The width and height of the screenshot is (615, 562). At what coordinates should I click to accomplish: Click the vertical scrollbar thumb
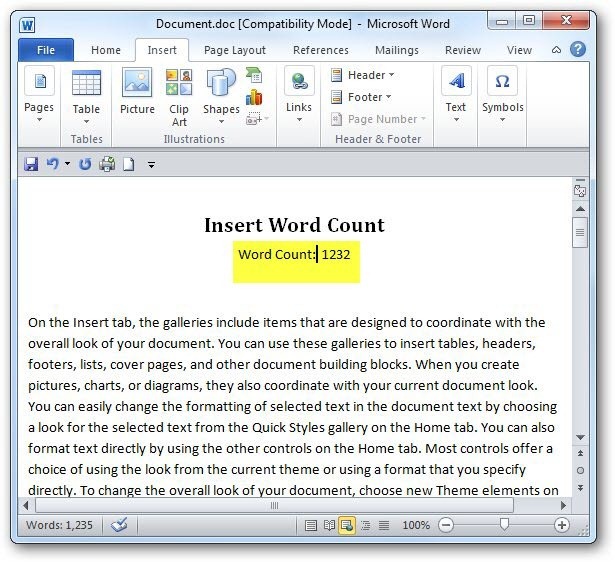tap(580, 233)
